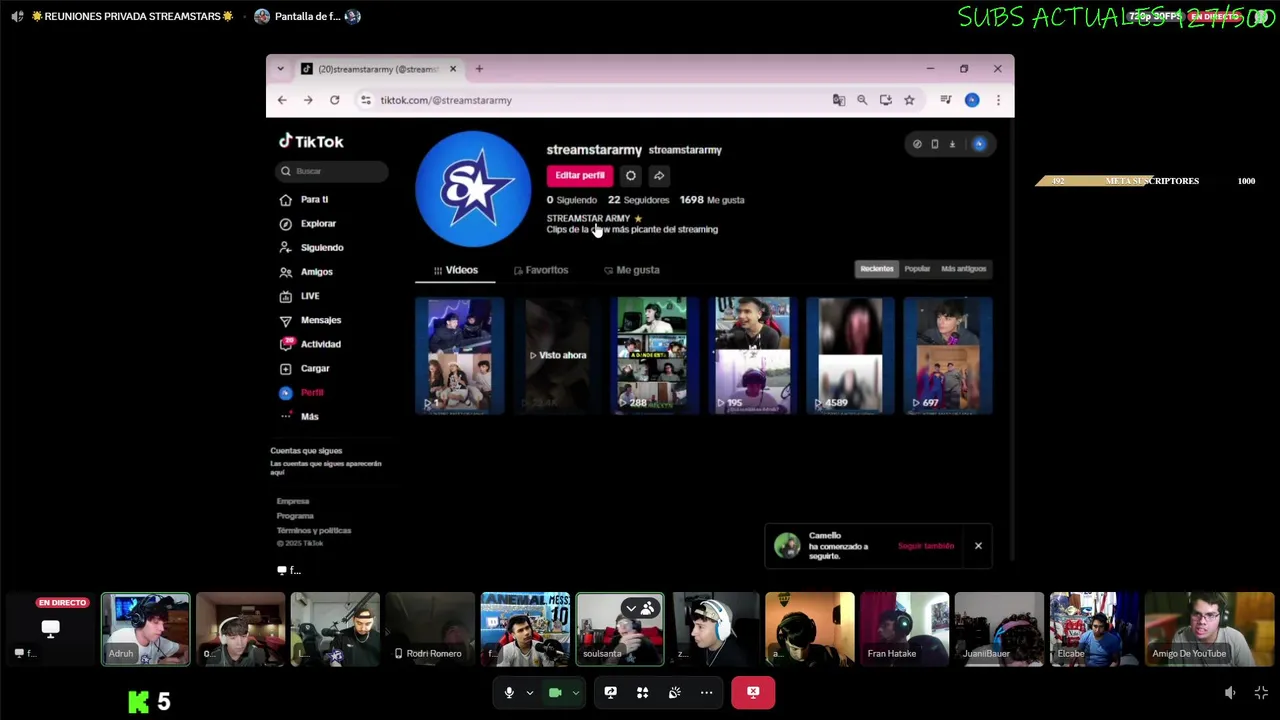This screenshot has width=1280, height=720.
Task: Click the 0 Siguiendo count
Action: [572, 200]
